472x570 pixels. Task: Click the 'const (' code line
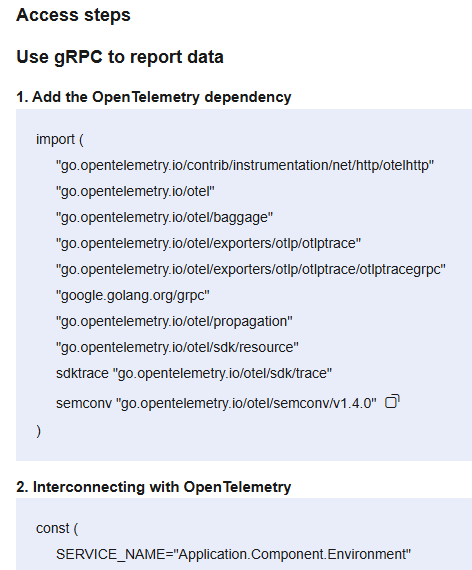click(x=57, y=529)
